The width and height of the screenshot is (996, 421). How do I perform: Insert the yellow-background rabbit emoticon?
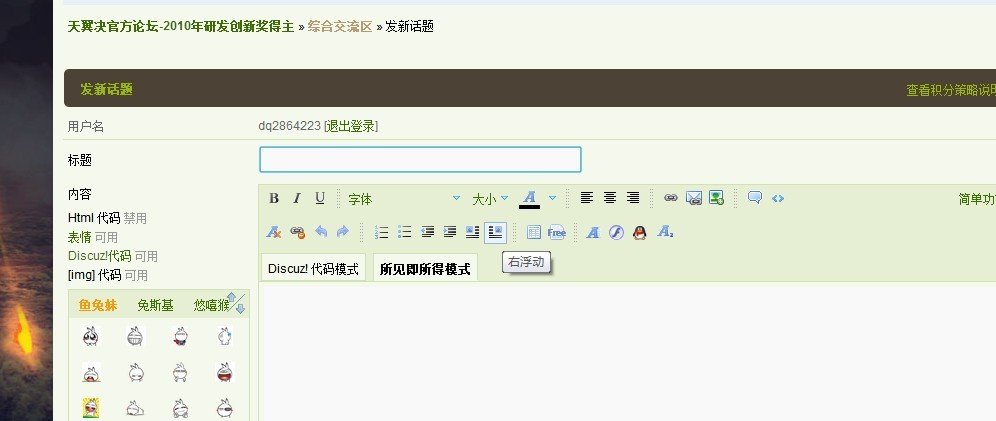point(91,408)
